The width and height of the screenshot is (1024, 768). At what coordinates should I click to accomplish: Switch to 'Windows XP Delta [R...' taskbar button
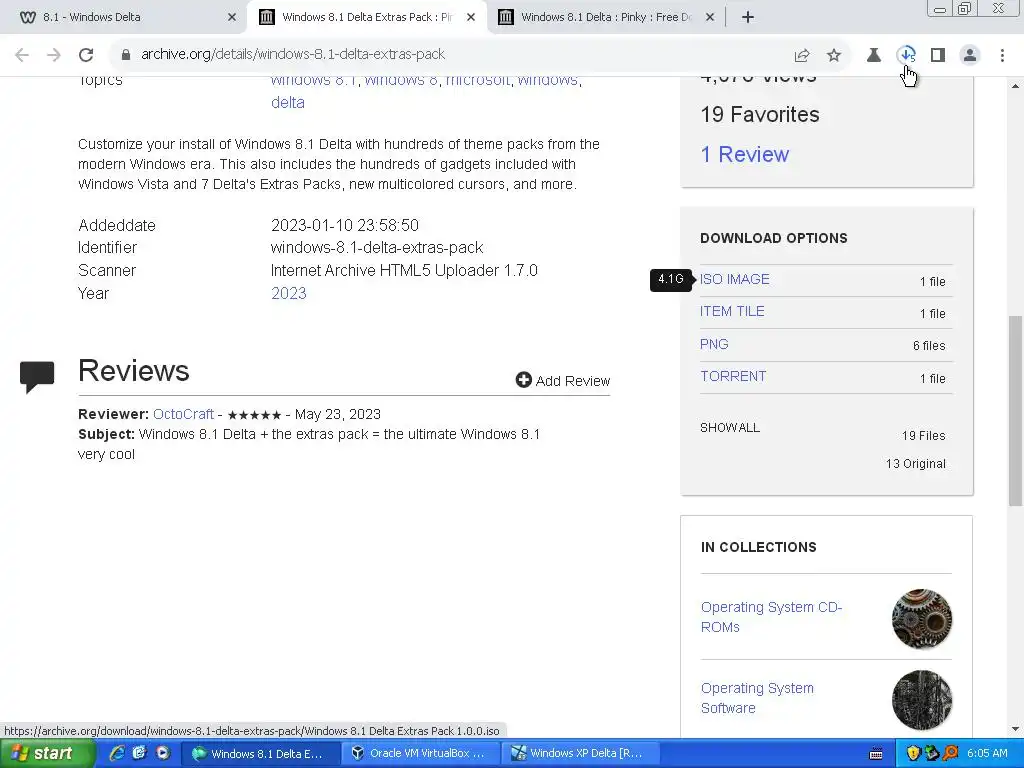[x=581, y=753]
